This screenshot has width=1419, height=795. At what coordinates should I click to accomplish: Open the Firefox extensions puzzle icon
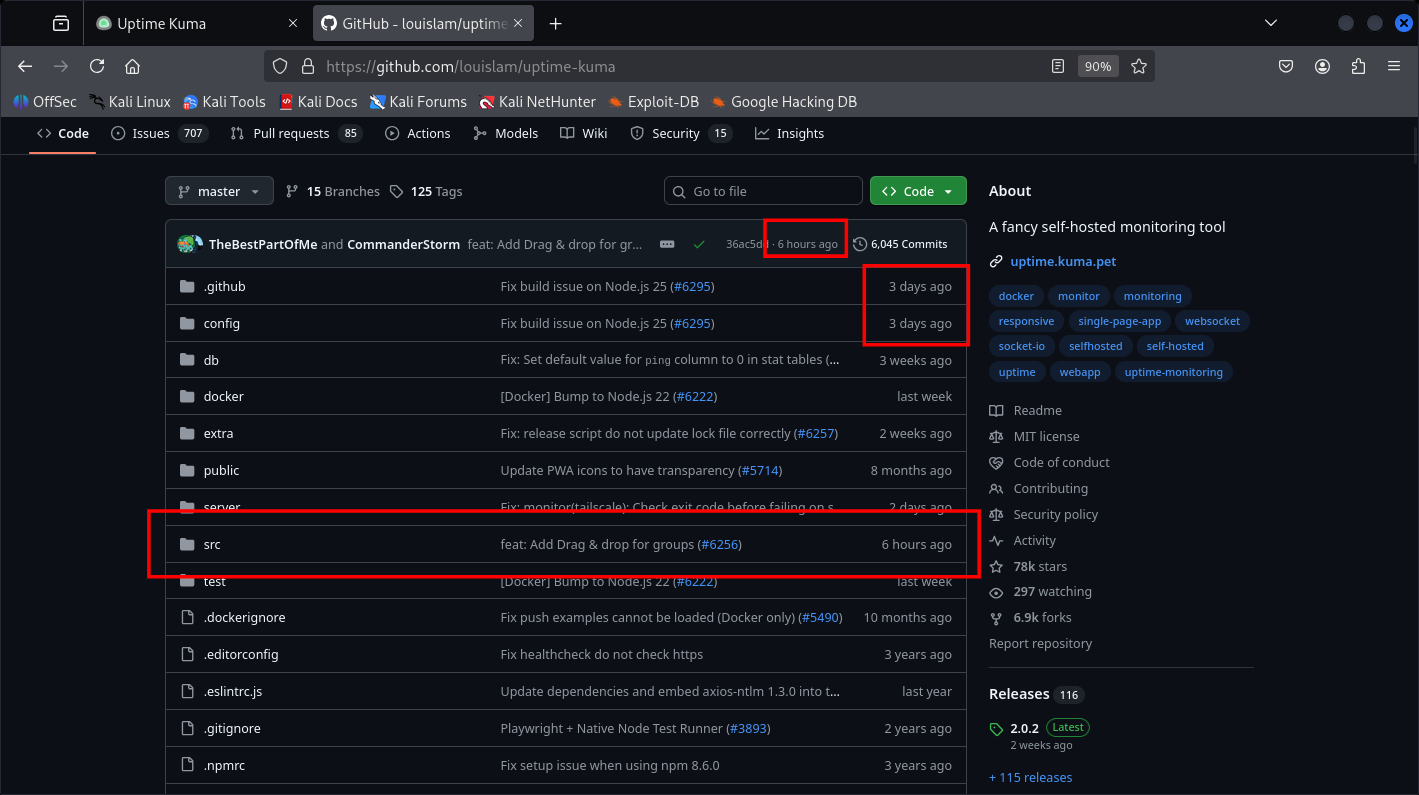pyautogui.click(x=1358, y=66)
